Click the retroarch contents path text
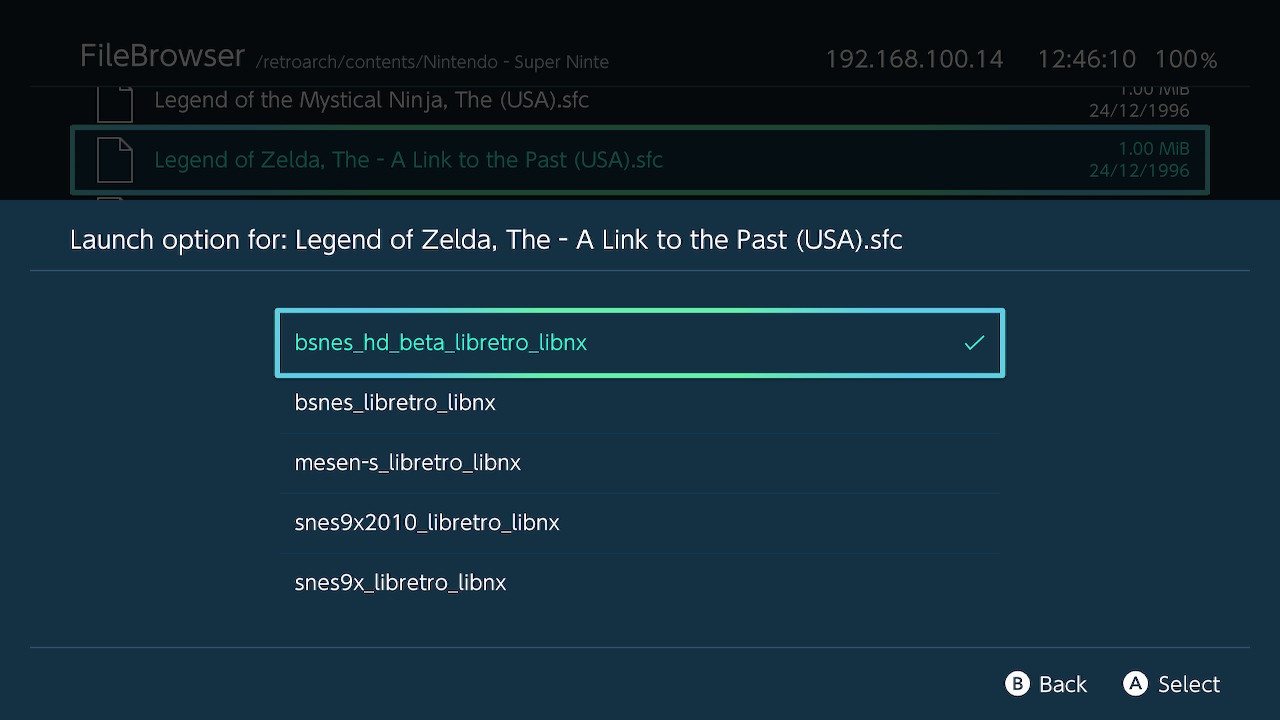 (432, 62)
